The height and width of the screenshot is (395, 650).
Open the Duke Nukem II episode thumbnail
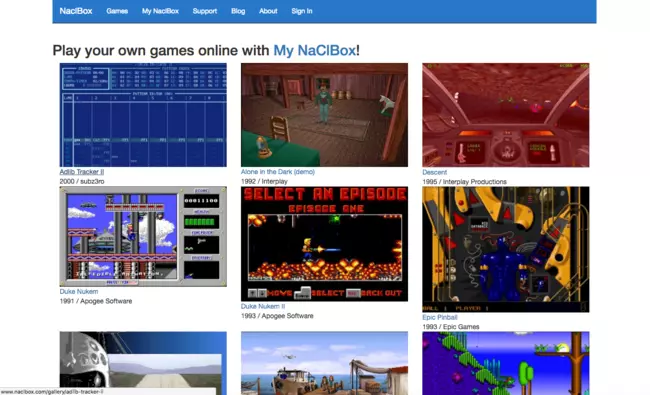tap(324, 244)
